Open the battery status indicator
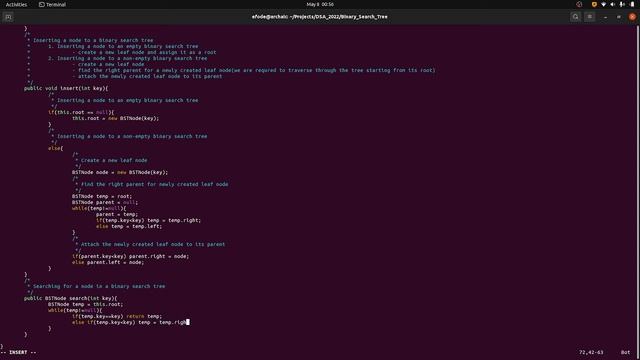Viewport: 640px width, 360px height. pyautogui.click(x=633, y=4)
